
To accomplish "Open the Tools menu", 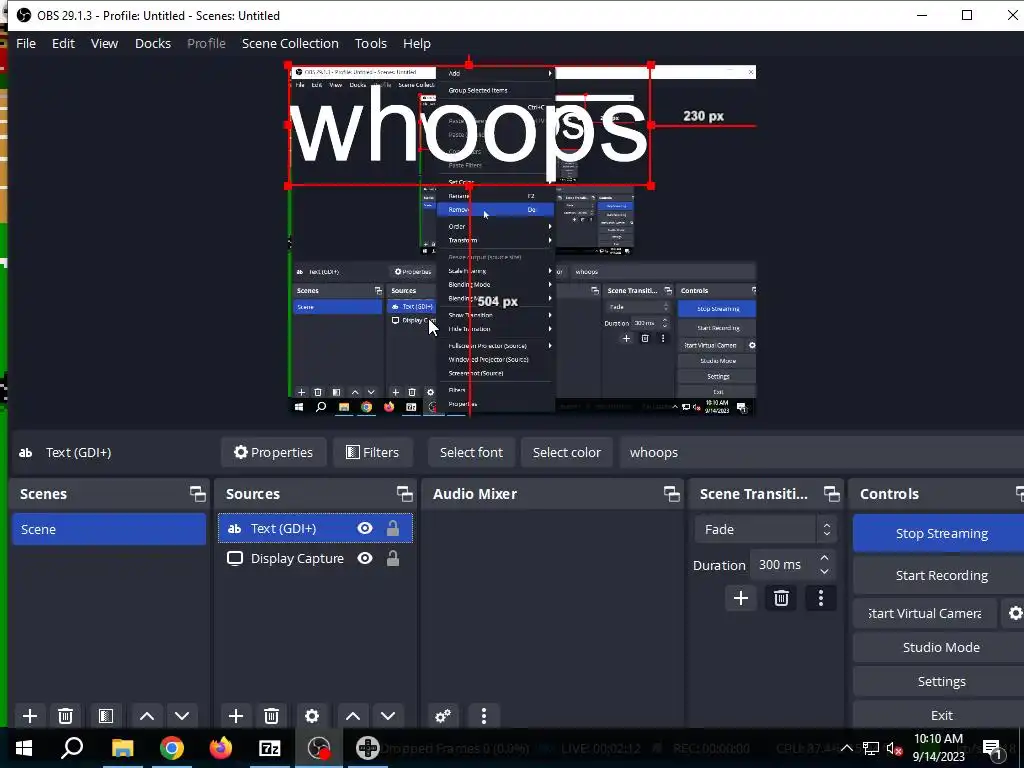I will tap(371, 43).
